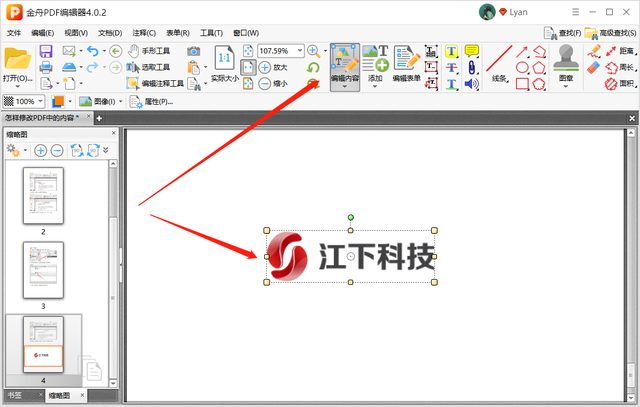This screenshot has height=407, width=640.
Task: Click the printer icon
Action: [46, 67]
